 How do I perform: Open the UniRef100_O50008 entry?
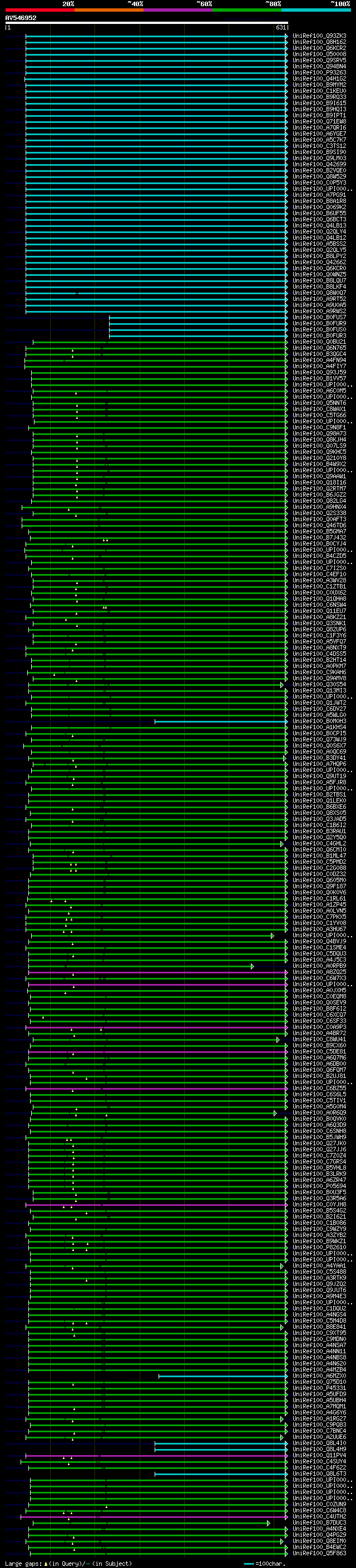[x=319, y=54]
